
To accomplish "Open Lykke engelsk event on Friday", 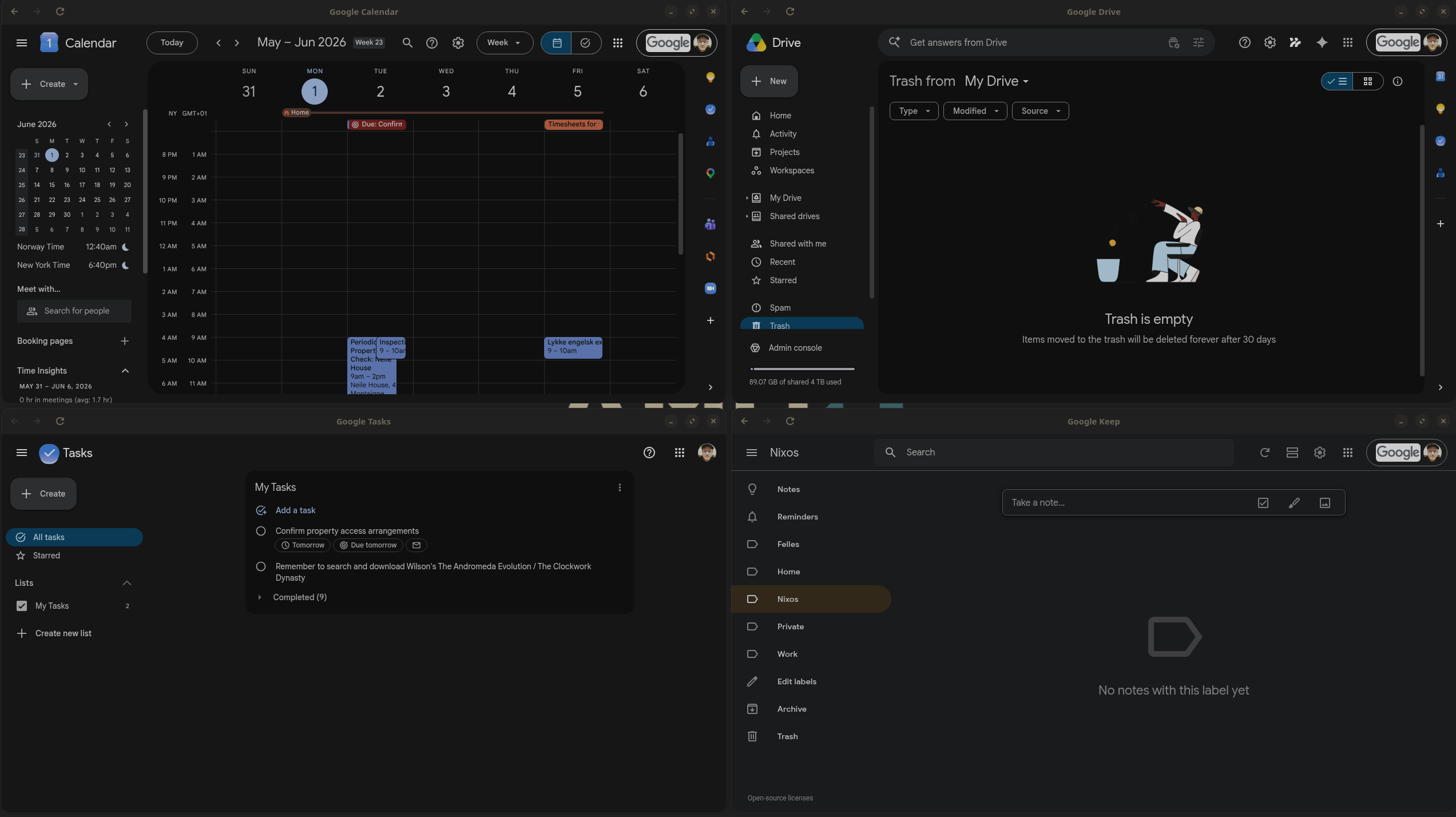I will tap(573, 347).
